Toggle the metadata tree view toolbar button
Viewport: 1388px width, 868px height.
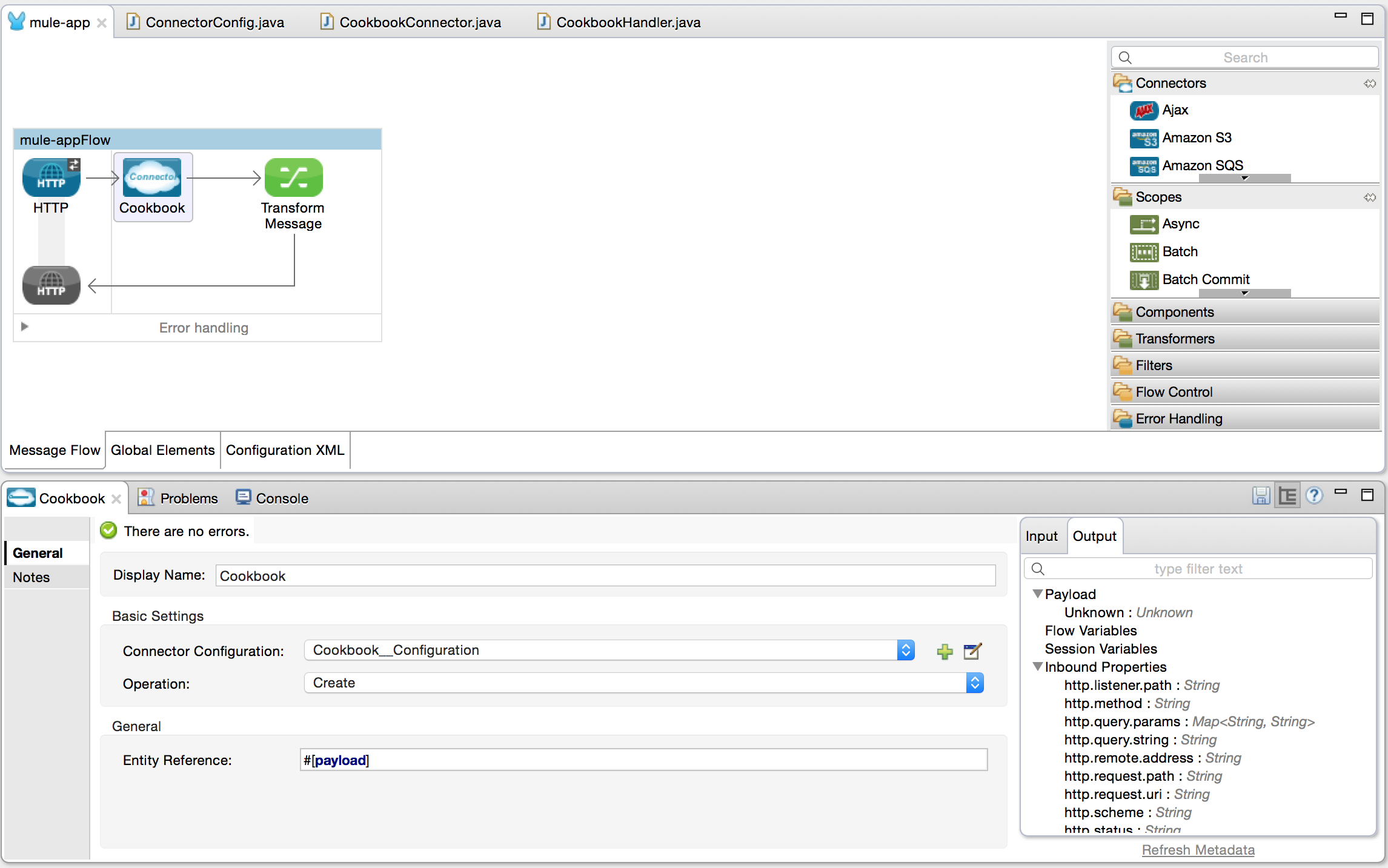(1287, 496)
